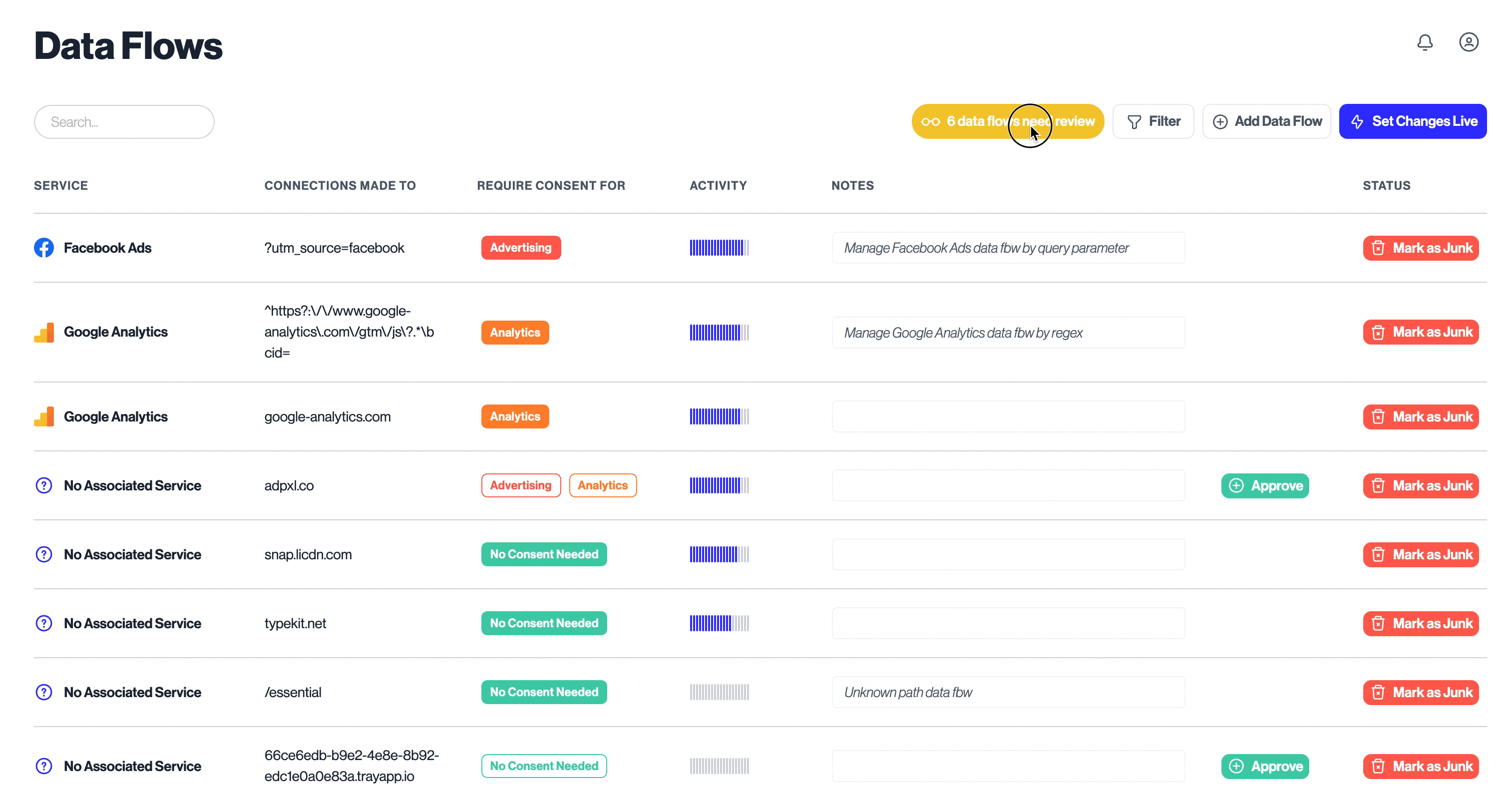Image resolution: width=1512 pixels, height=802 pixels.
Task: Toggle the Analytics tag on the adpxl.co row
Action: (x=602, y=485)
